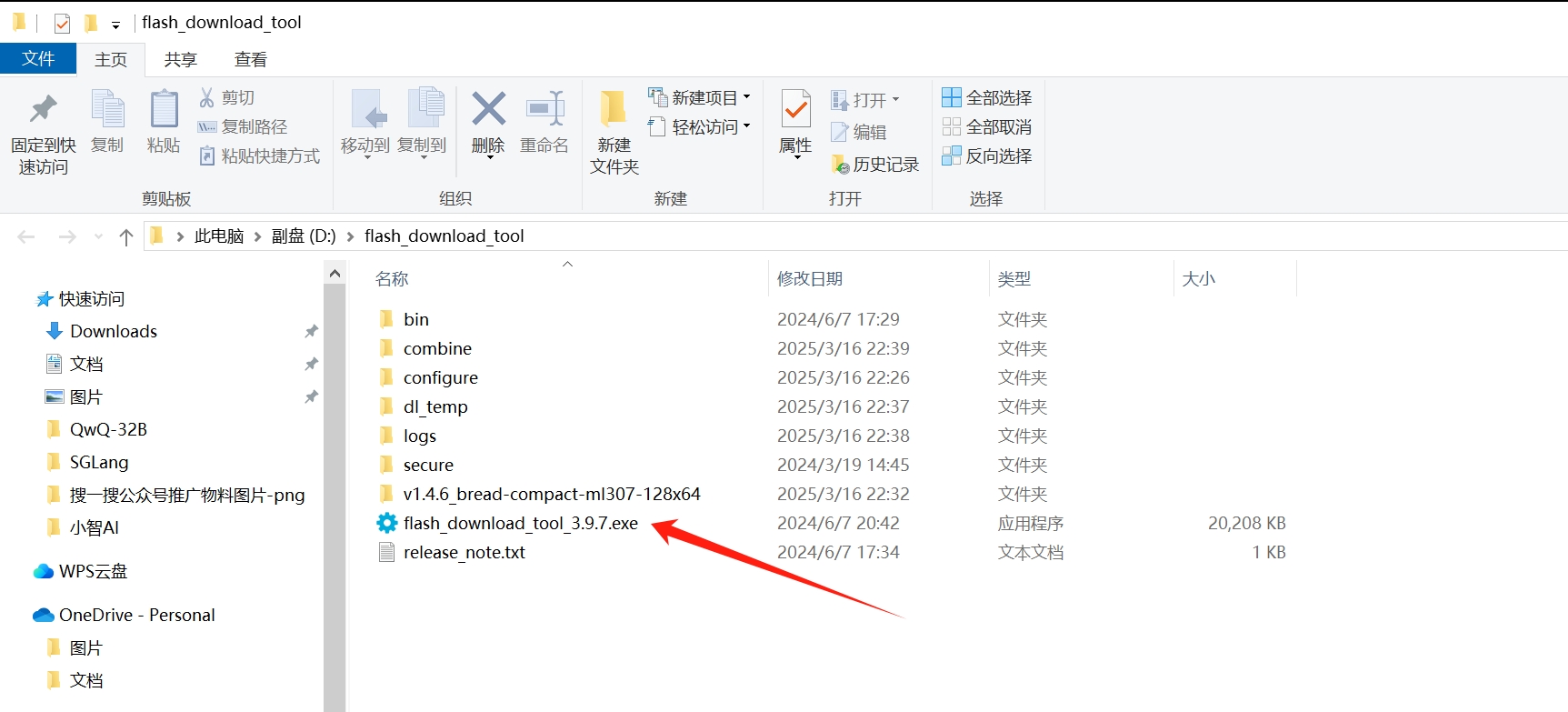Click Quick access (快速访问) in the sidebar

click(x=91, y=298)
